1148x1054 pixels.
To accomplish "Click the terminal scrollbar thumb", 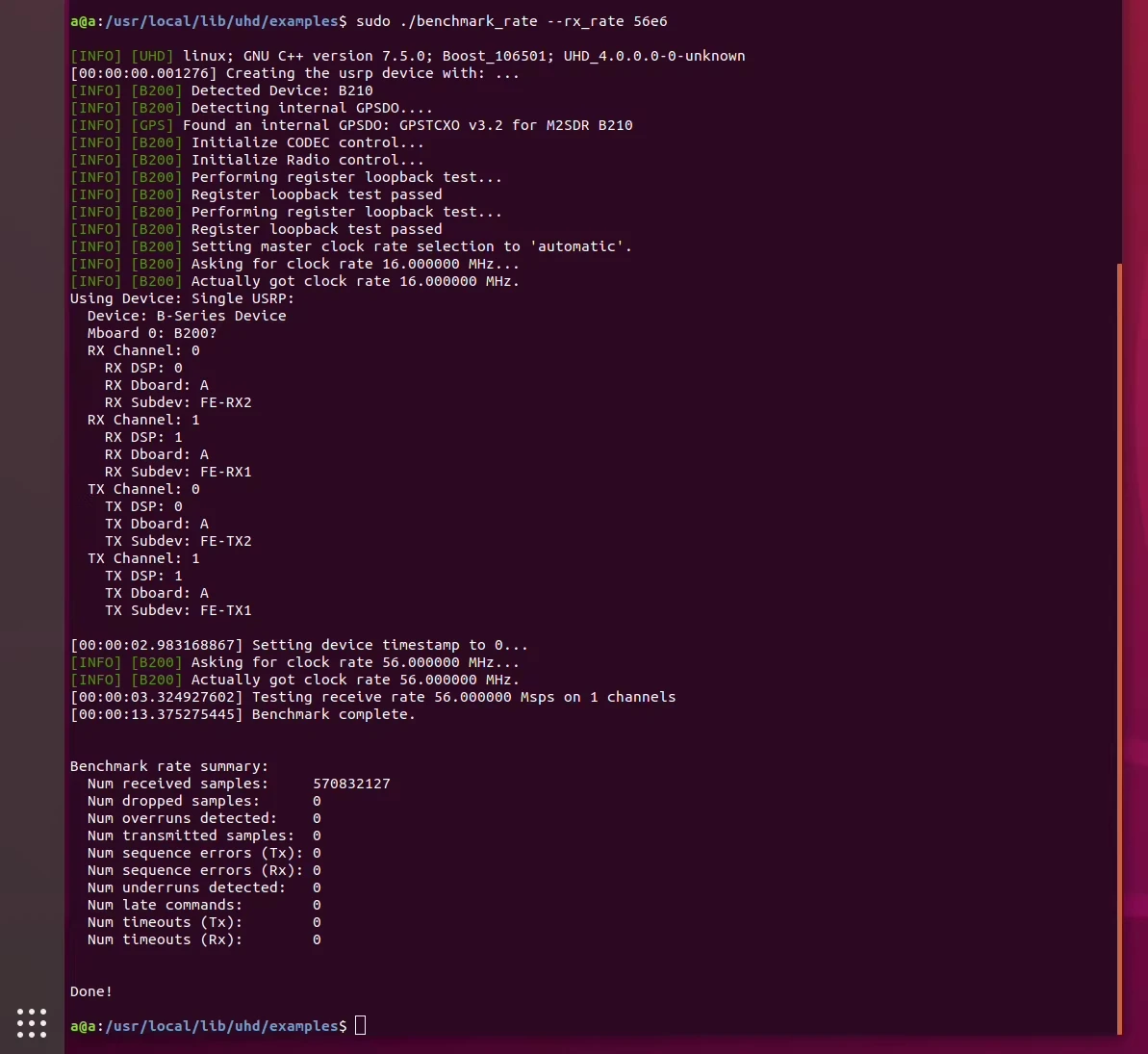I will tap(1119, 648).
